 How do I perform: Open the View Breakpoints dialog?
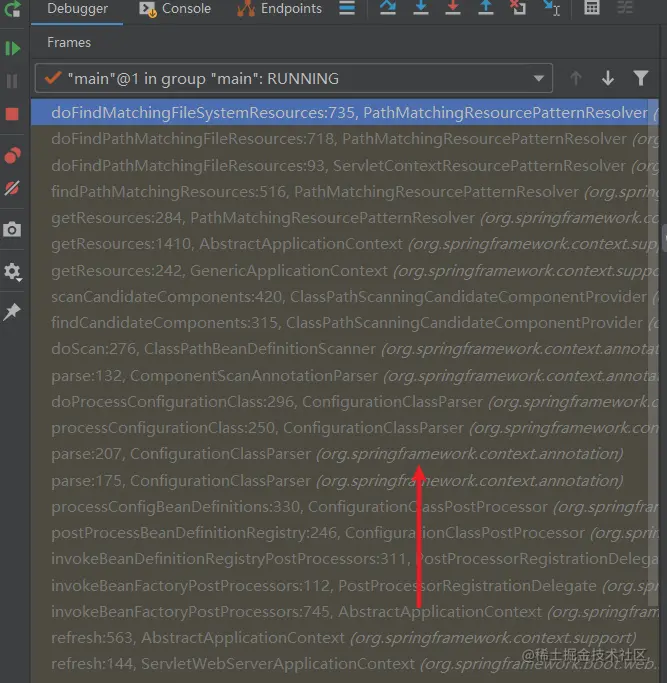click(12, 155)
